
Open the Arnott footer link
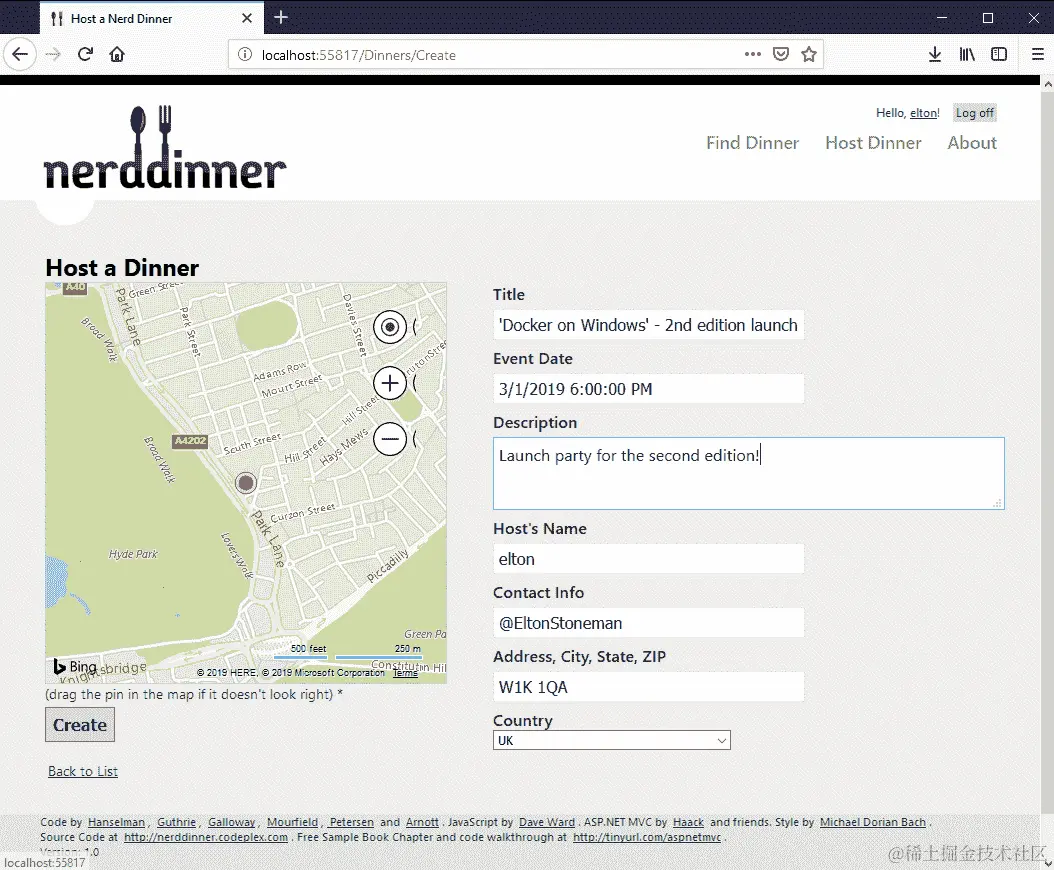coord(422,822)
